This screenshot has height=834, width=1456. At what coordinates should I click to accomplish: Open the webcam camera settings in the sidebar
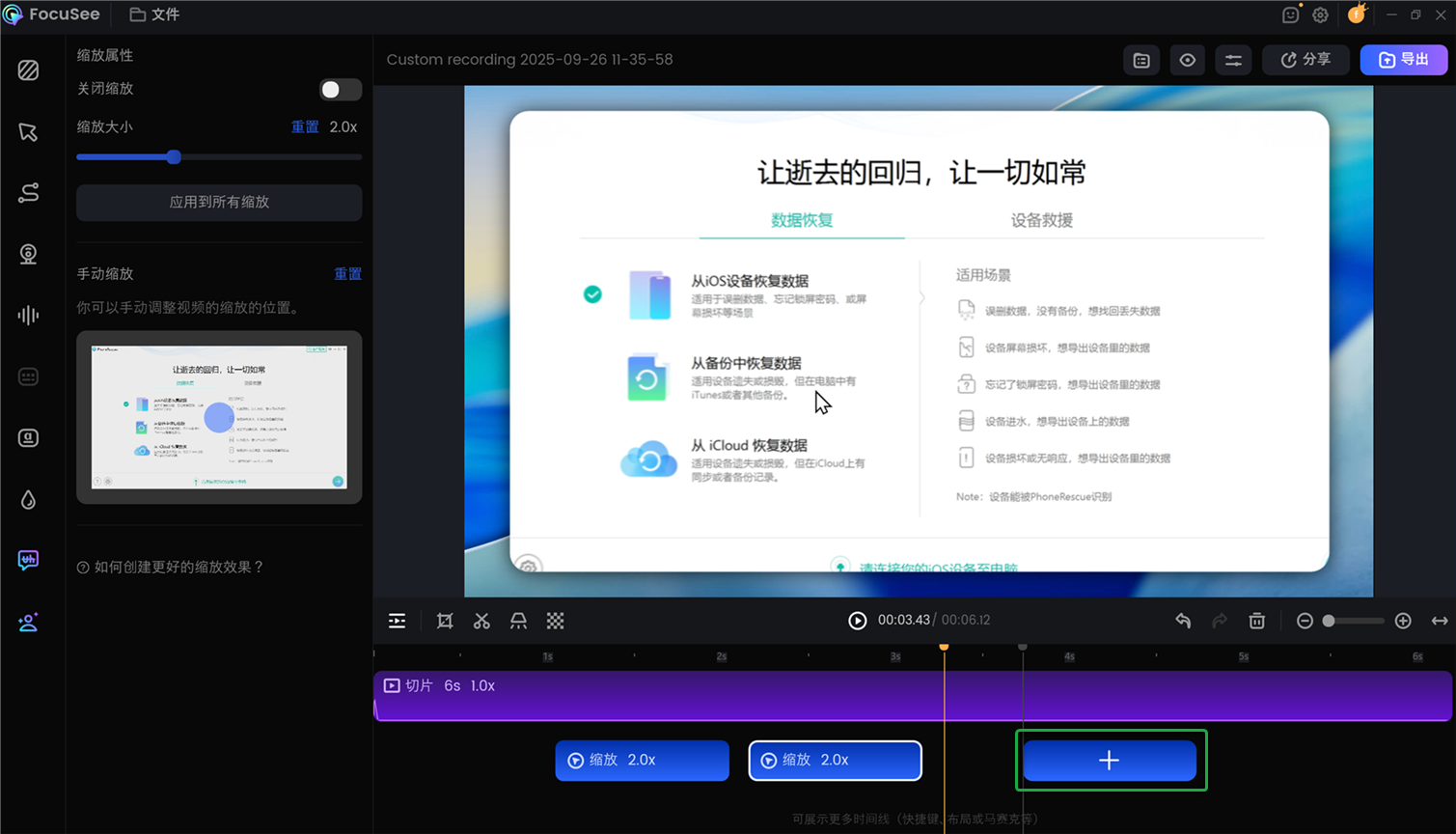click(28, 254)
